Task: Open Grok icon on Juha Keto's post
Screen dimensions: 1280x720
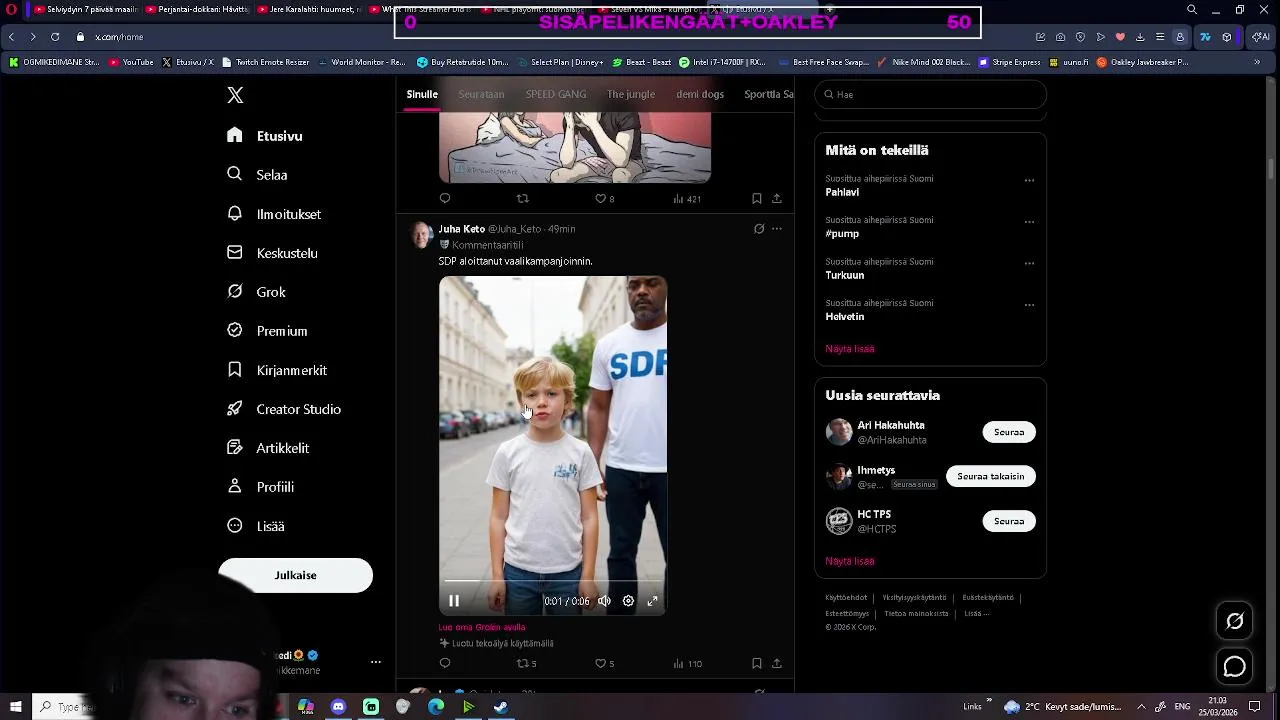Action: pyautogui.click(x=759, y=229)
